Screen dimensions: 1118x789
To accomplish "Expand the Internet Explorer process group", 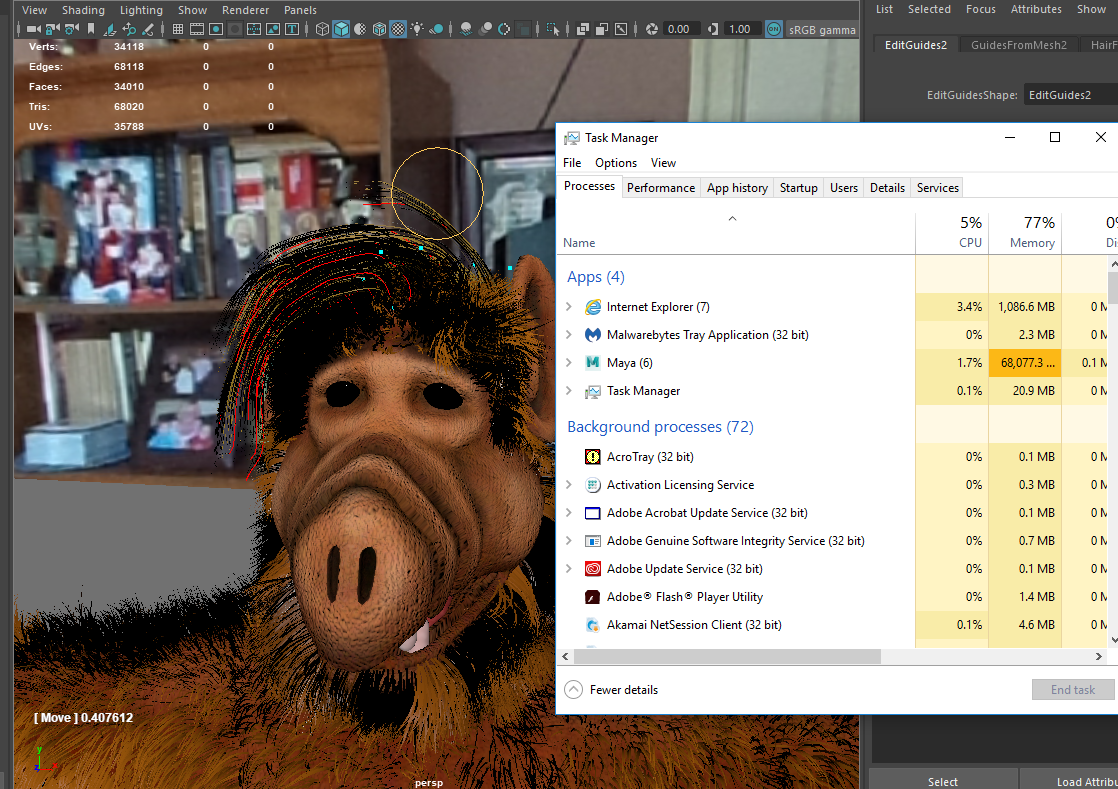I will pyautogui.click(x=570, y=307).
